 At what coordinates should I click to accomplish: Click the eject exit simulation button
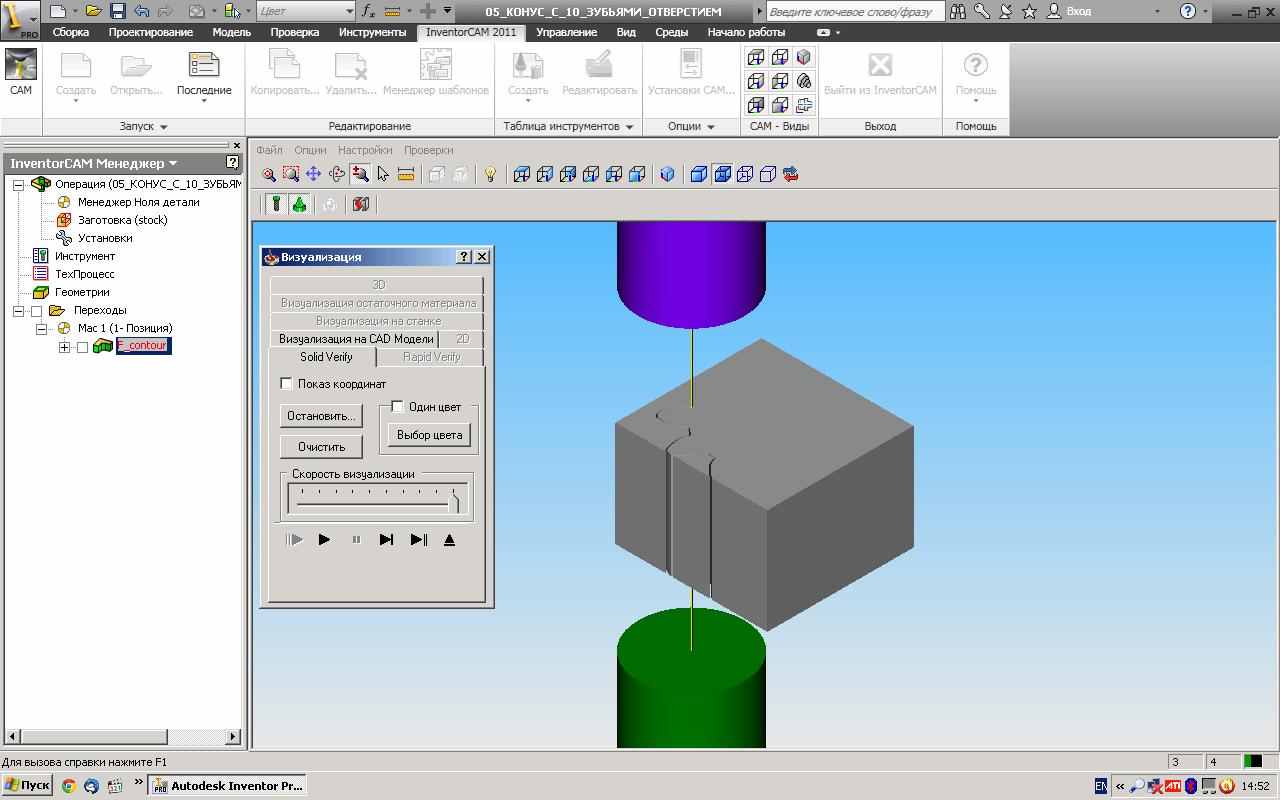click(449, 540)
